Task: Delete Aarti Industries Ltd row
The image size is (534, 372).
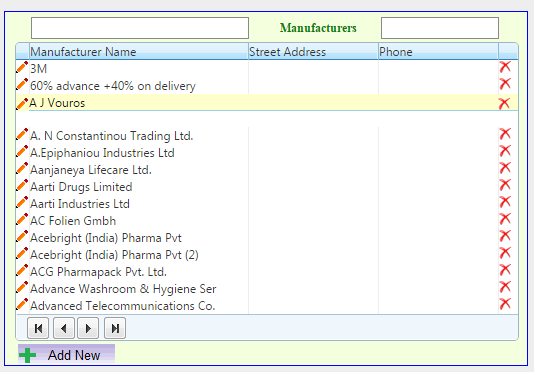Action: [505, 202]
